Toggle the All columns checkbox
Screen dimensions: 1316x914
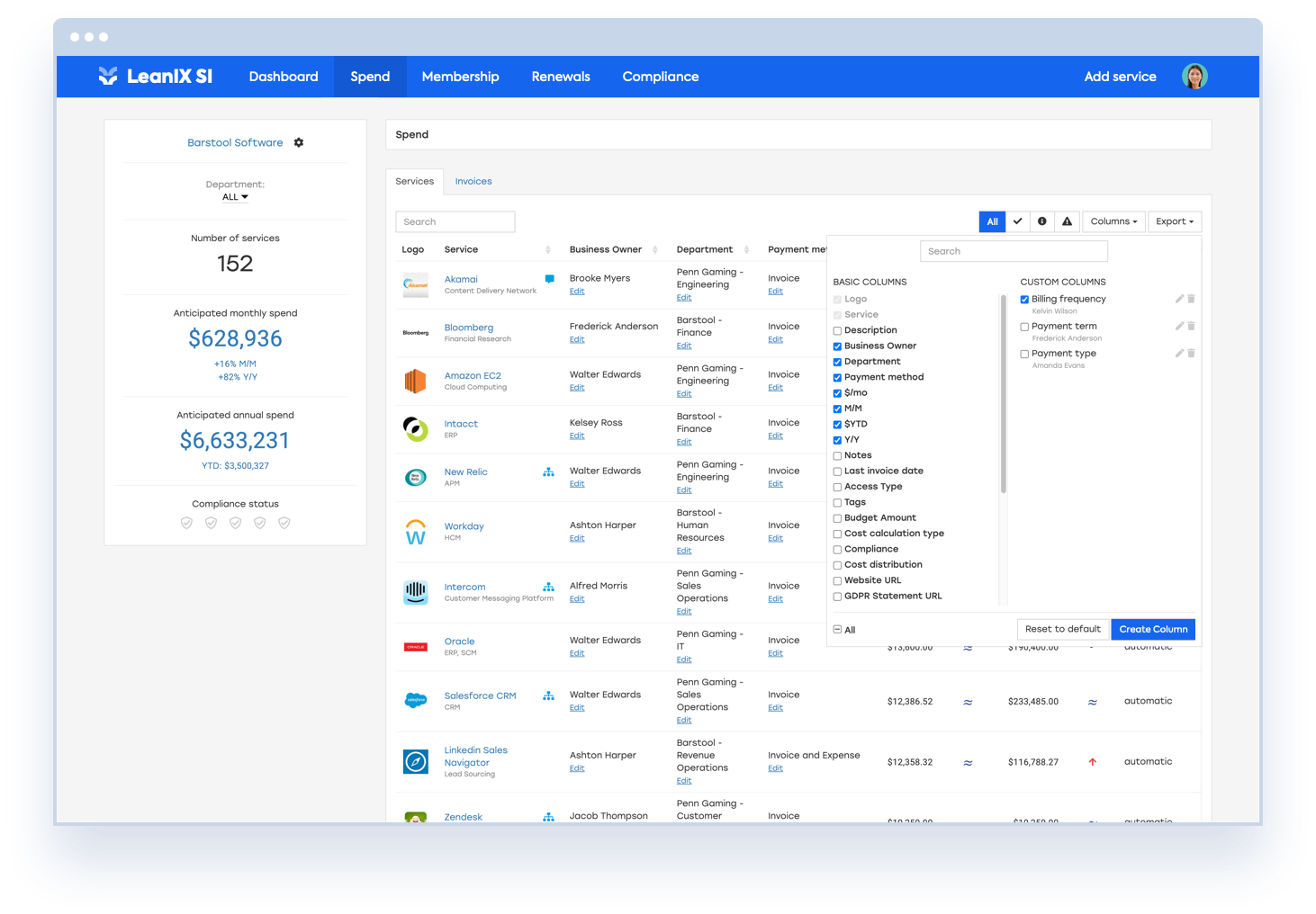(x=838, y=630)
